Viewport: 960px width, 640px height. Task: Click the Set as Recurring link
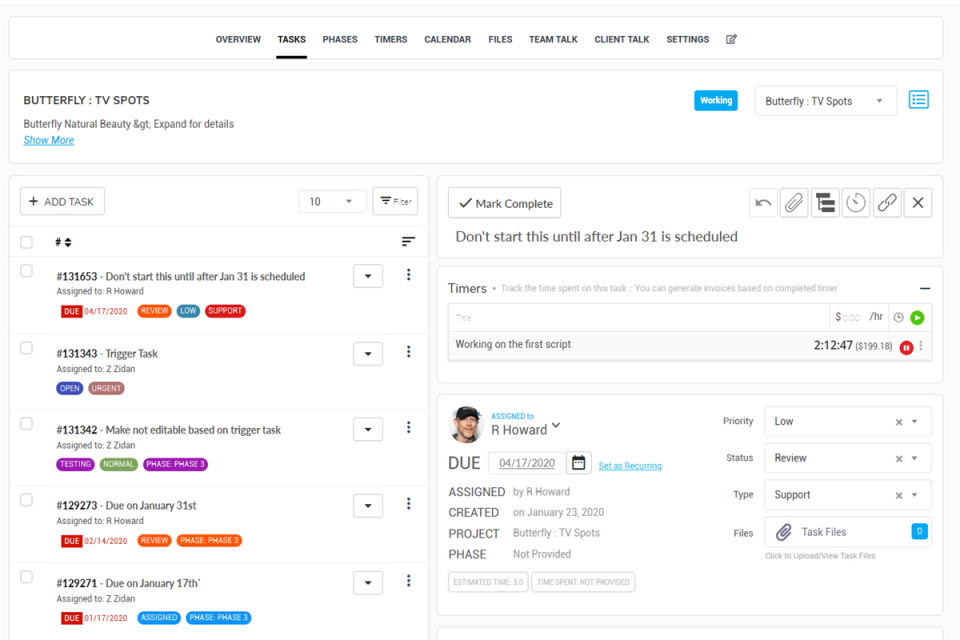(x=630, y=466)
